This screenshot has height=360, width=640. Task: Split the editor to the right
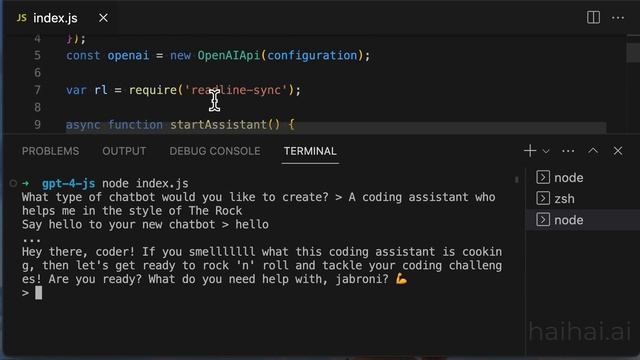click(593, 18)
